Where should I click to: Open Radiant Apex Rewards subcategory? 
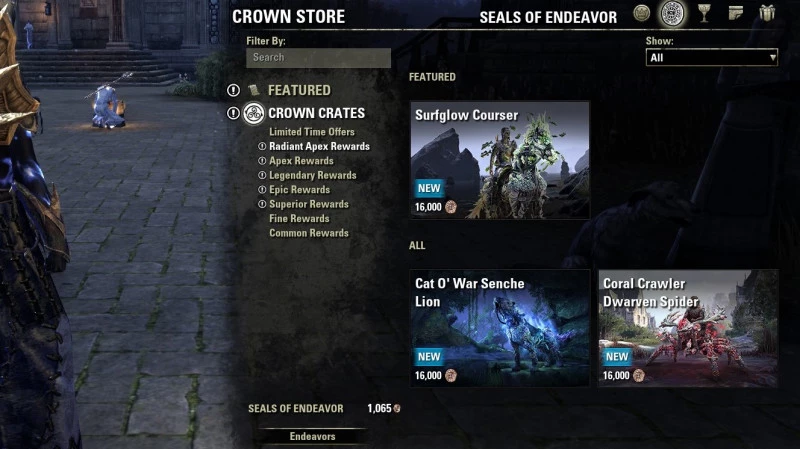[319, 146]
